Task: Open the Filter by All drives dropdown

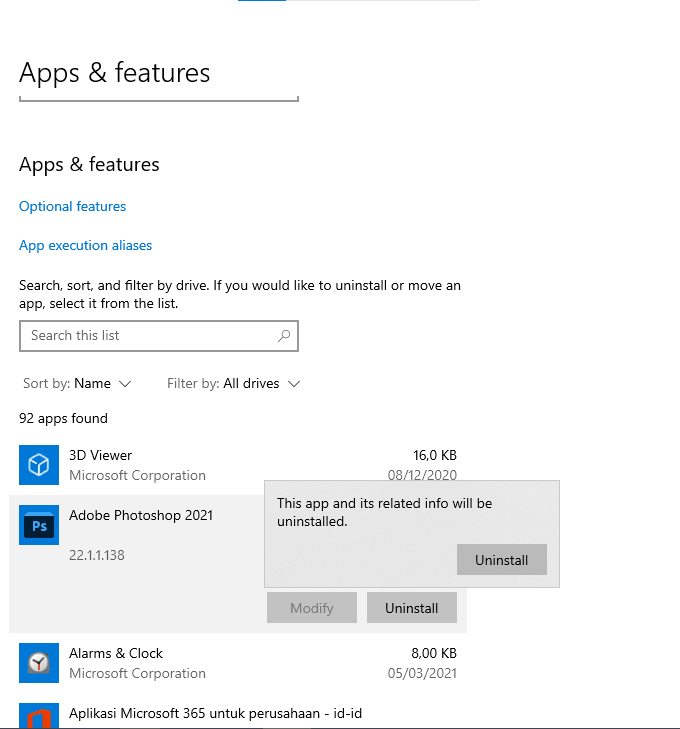Action: tap(233, 384)
